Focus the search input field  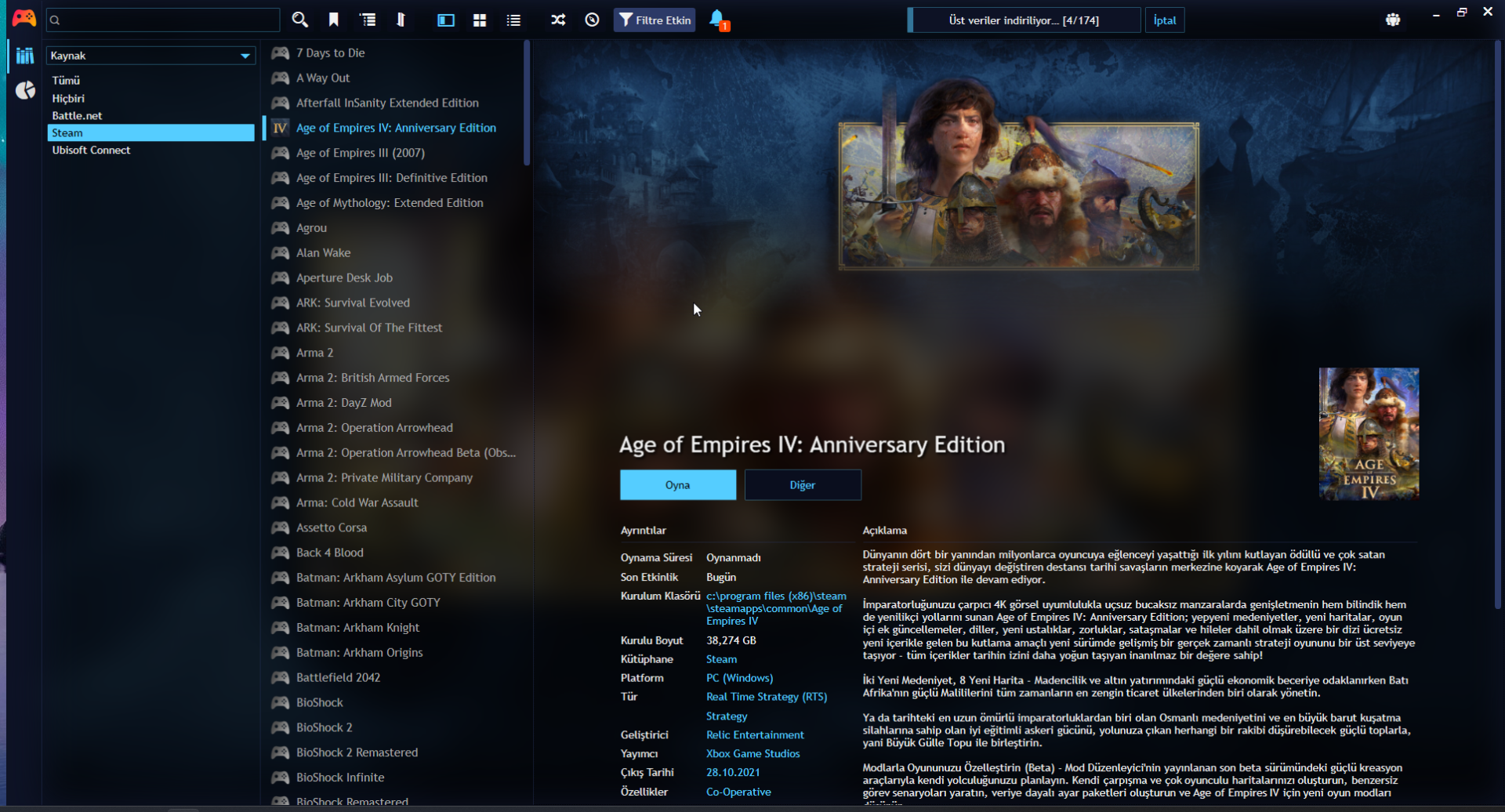[x=163, y=20]
